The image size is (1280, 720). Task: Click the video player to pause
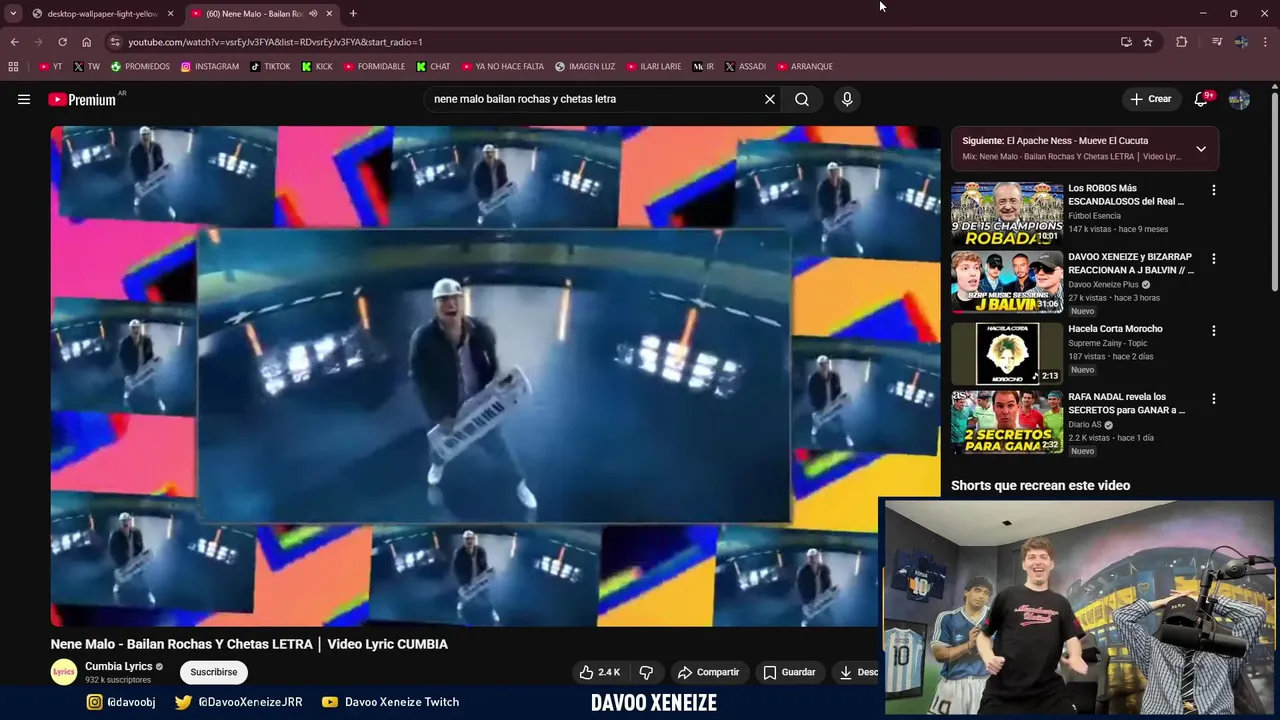(x=495, y=376)
